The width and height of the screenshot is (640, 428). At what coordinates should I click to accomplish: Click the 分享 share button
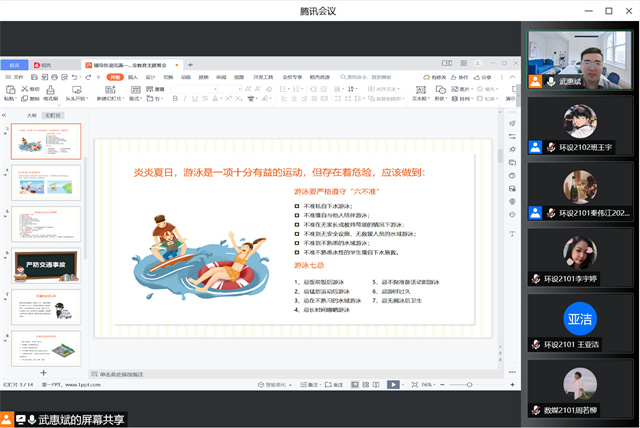482,77
